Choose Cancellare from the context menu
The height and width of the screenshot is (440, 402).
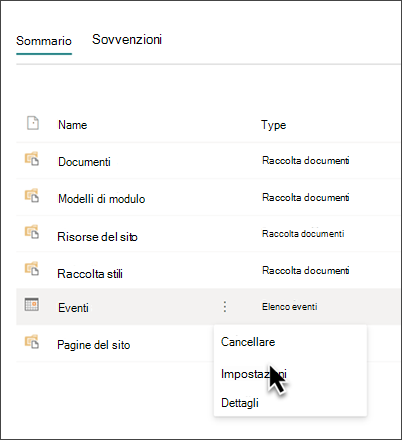(248, 342)
